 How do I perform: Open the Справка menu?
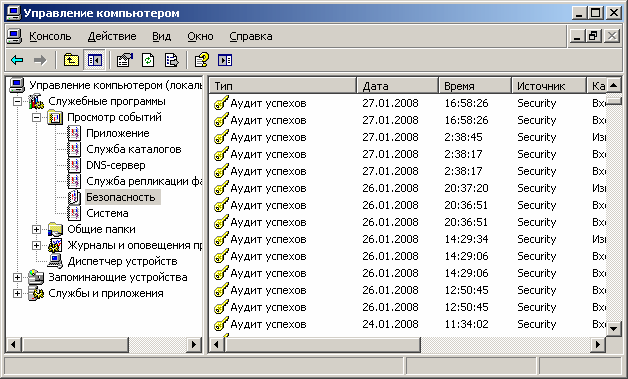coord(251,36)
